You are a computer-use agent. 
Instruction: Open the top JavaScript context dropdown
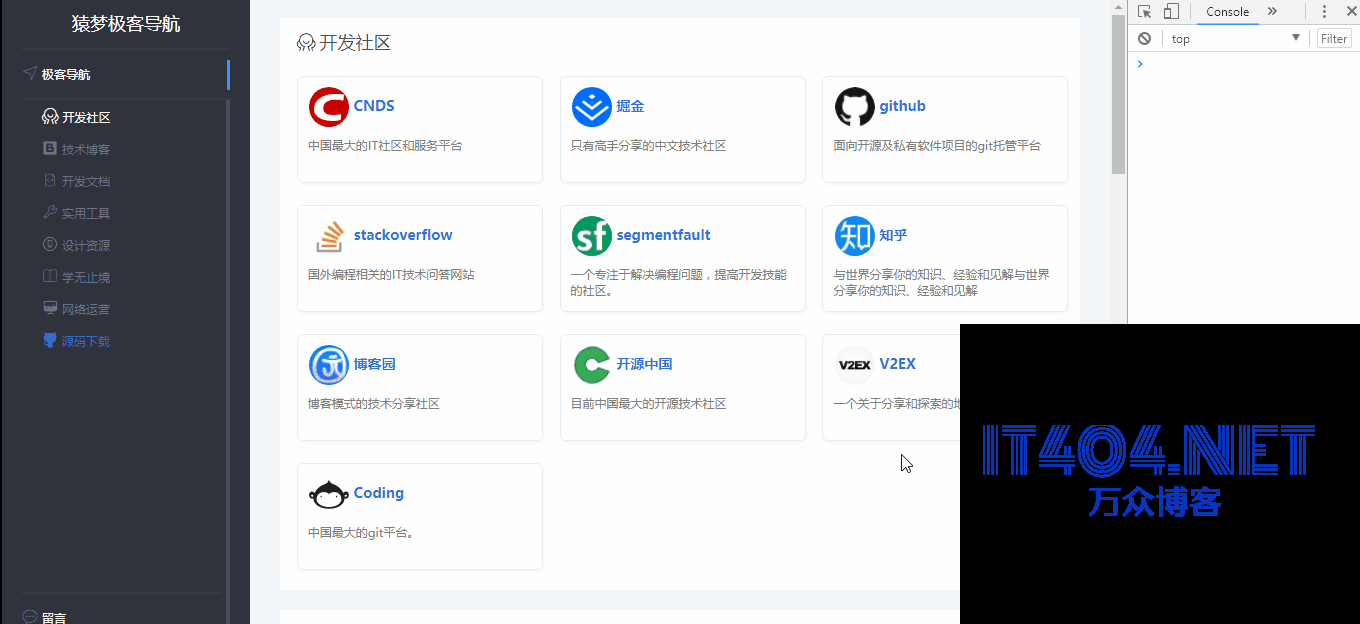pyautogui.click(x=1236, y=39)
